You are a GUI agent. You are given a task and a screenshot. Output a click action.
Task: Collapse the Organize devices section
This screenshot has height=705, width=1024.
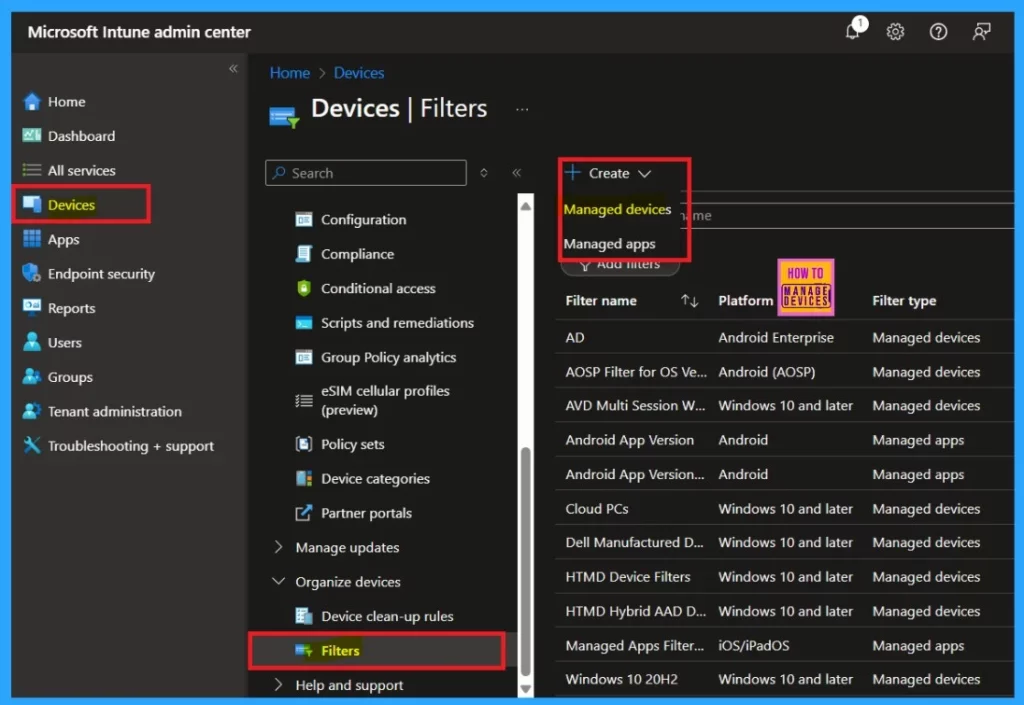[279, 581]
